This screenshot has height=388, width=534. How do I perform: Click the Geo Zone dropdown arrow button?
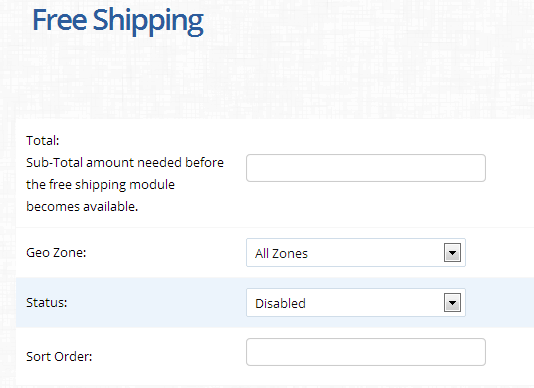(x=452, y=252)
